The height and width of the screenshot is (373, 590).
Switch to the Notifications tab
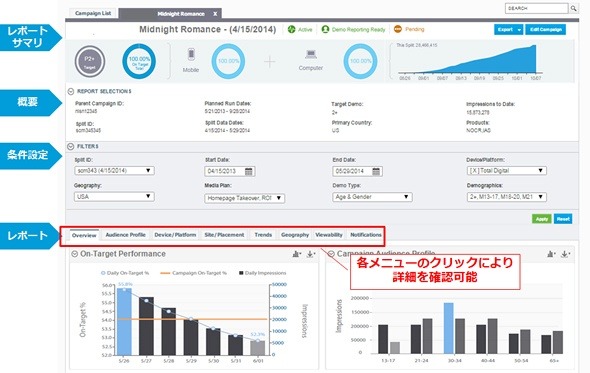366,235
